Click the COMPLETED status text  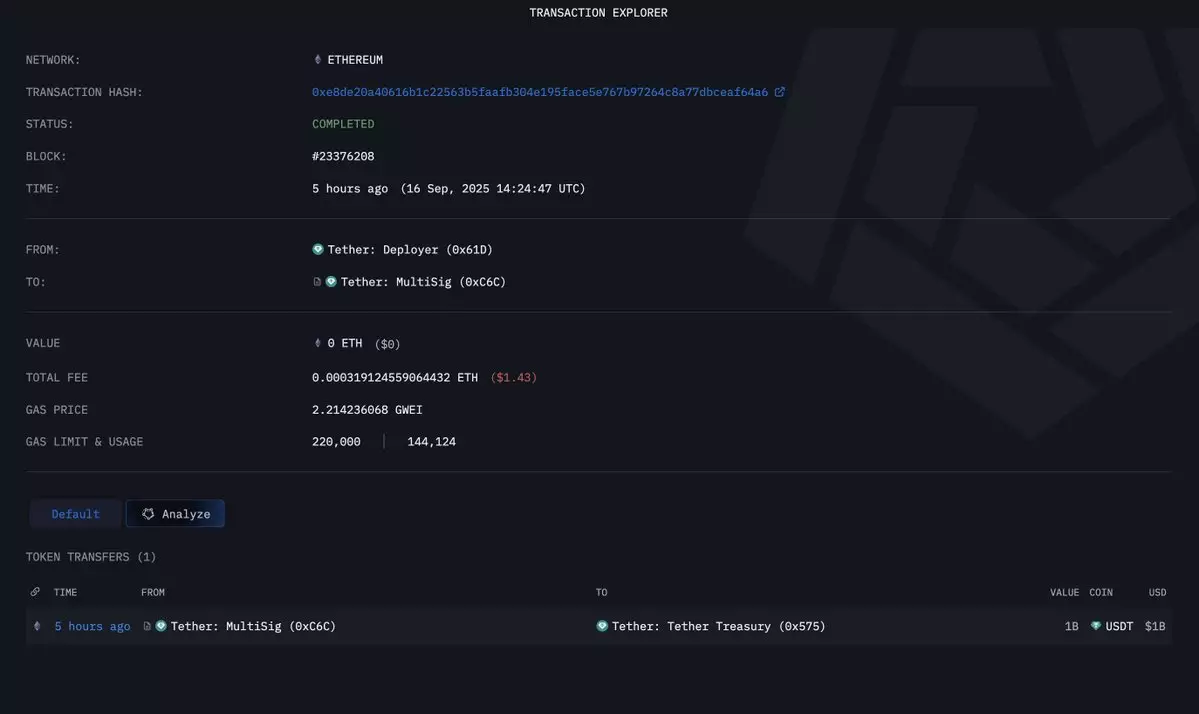pyautogui.click(x=343, y=124)
